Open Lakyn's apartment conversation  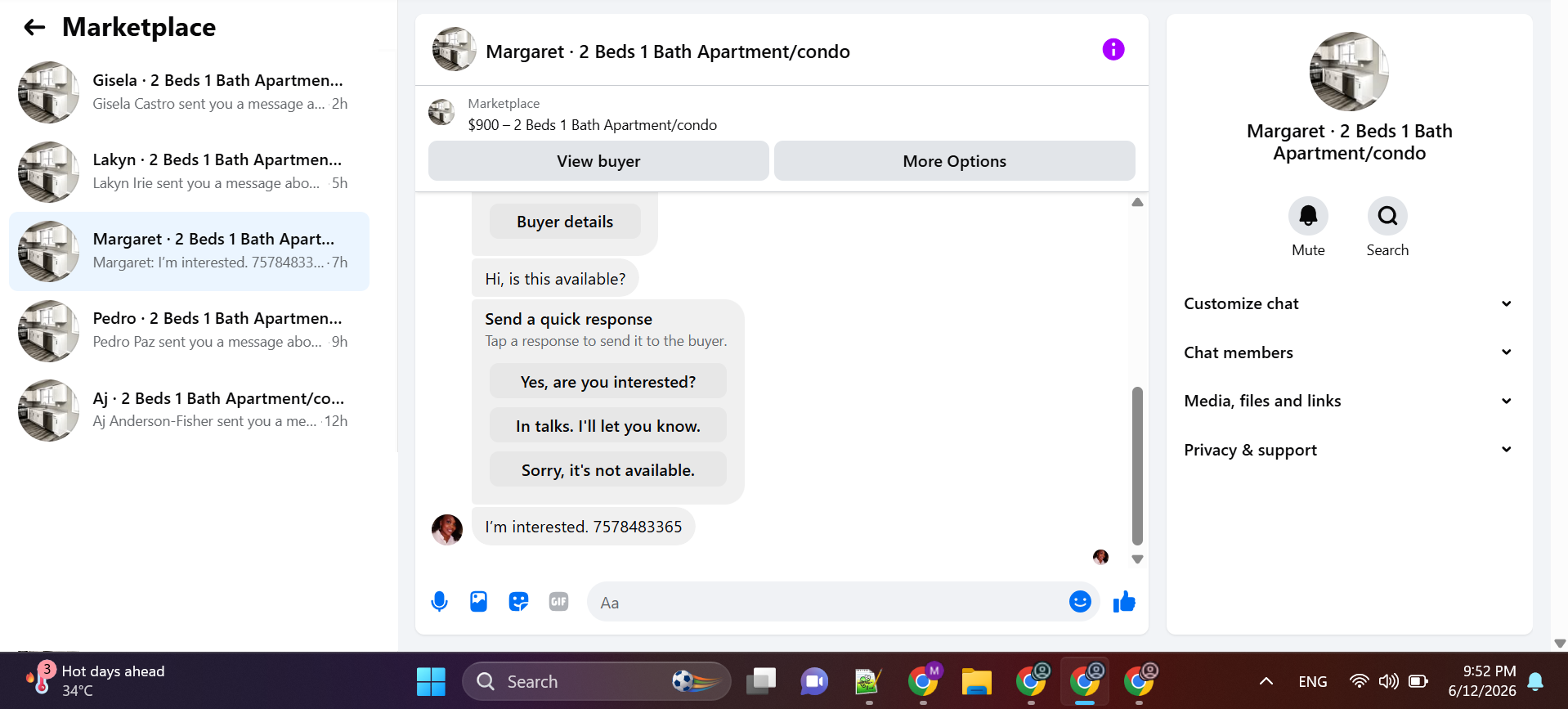click(189, 172)
